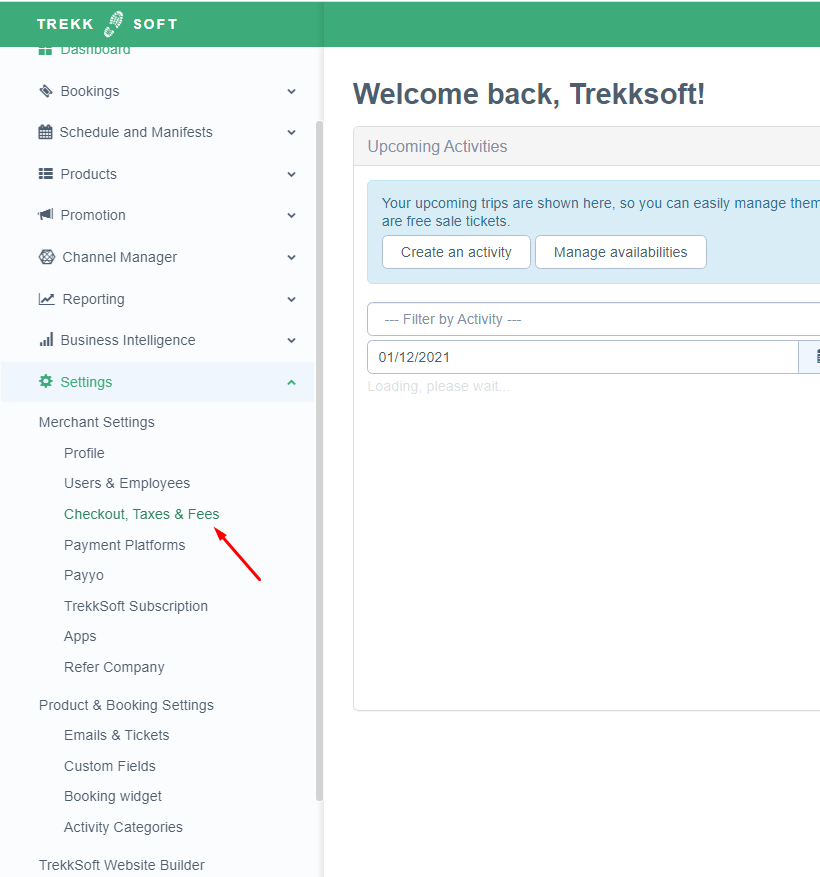820x877 pixels.
Task: Expand the Business Intelligence chevron
Action: pos(291,341)
